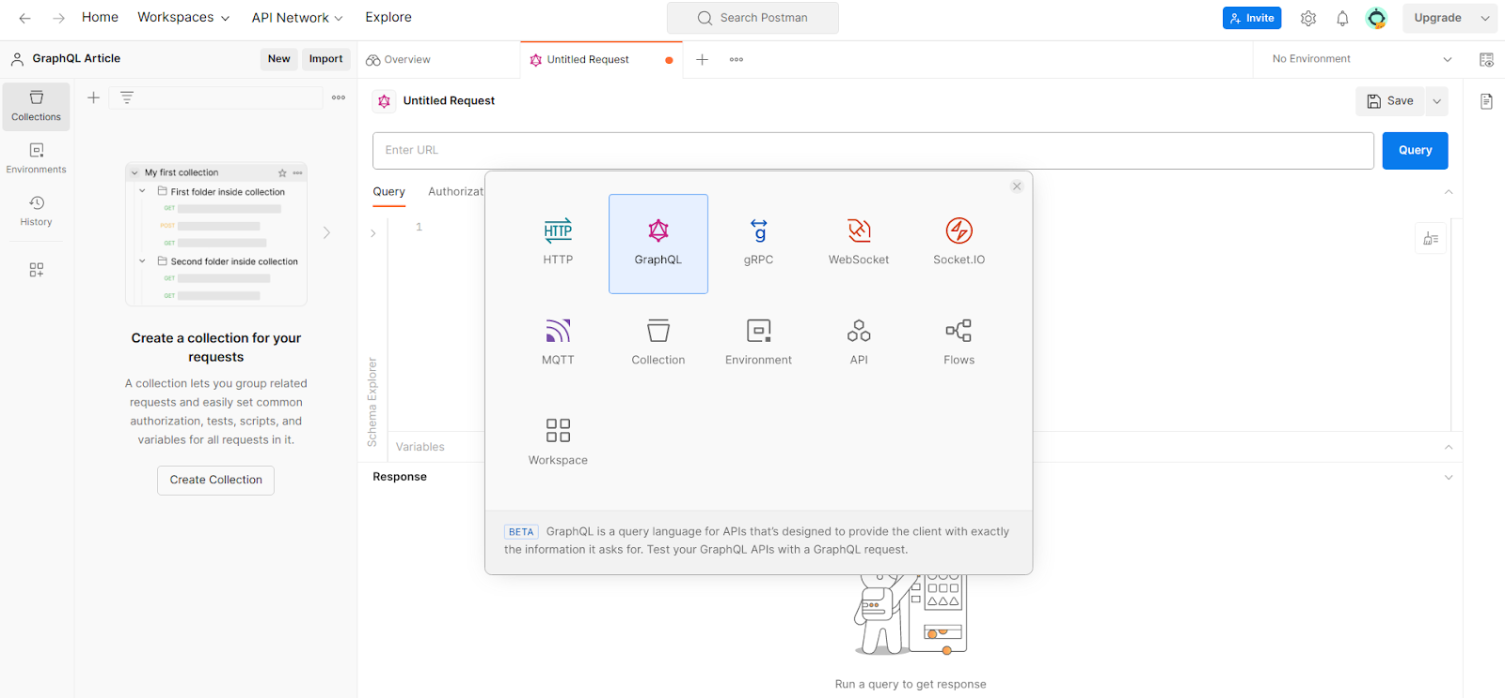Run the request with the Query button

pyautogui.click(x=1415, y=150)
